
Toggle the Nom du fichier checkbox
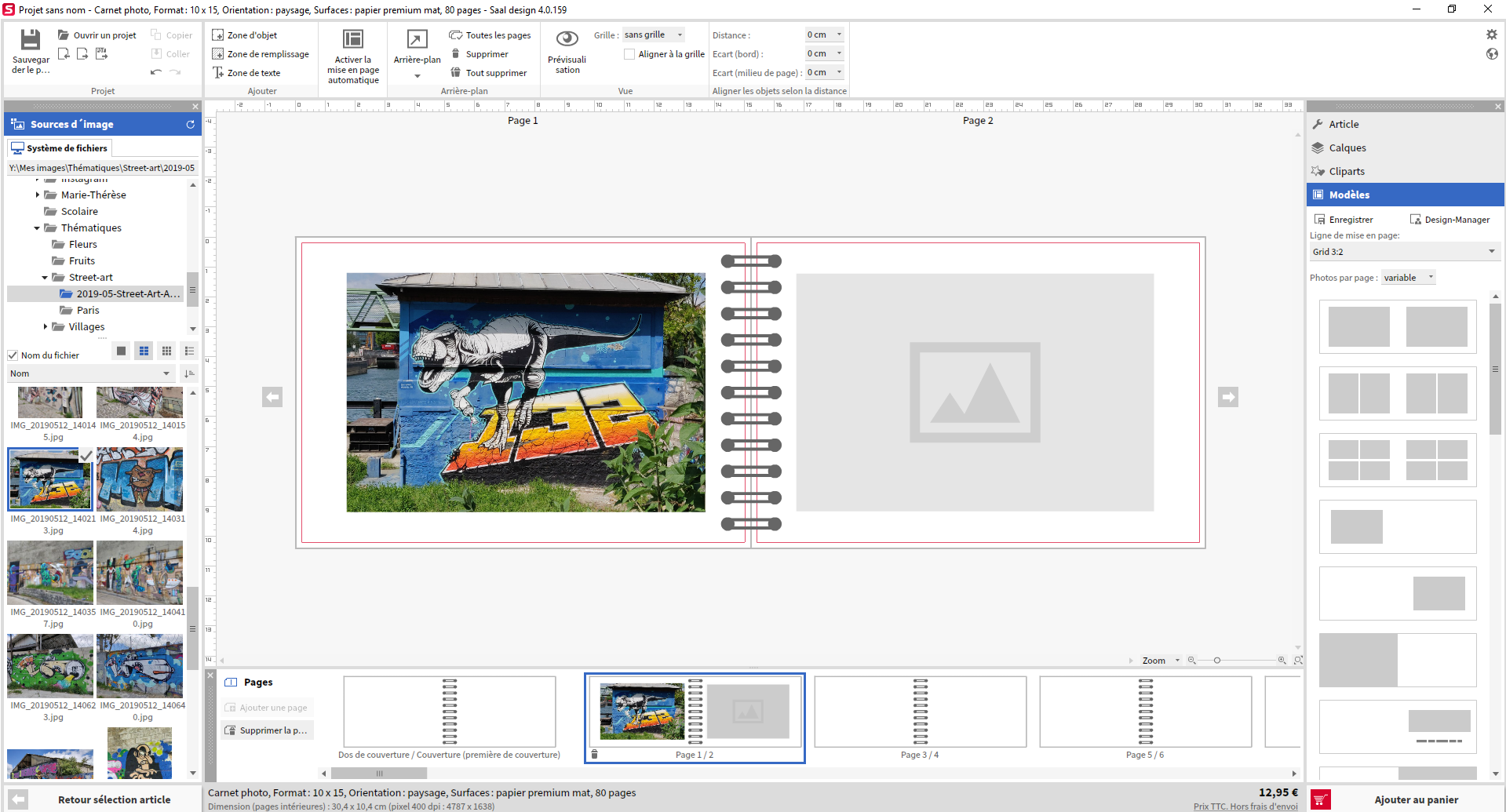click(13, 355)
